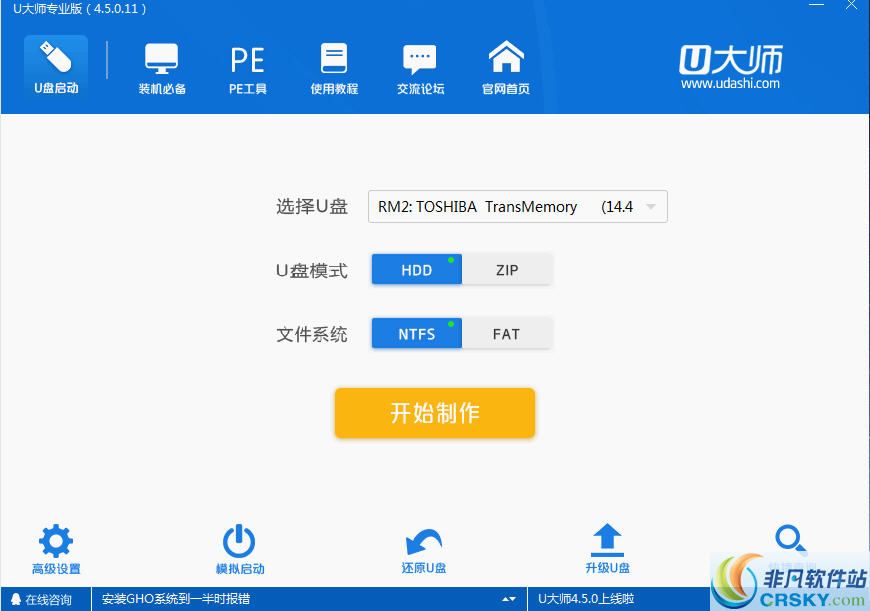Viewport: 870px width, 611px height.
Task: Switch U盘模式 to ZIP
Action: tap(507, 269)
